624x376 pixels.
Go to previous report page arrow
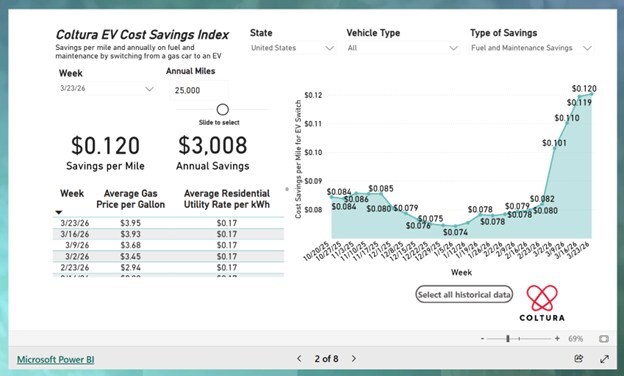pos(299,358)
